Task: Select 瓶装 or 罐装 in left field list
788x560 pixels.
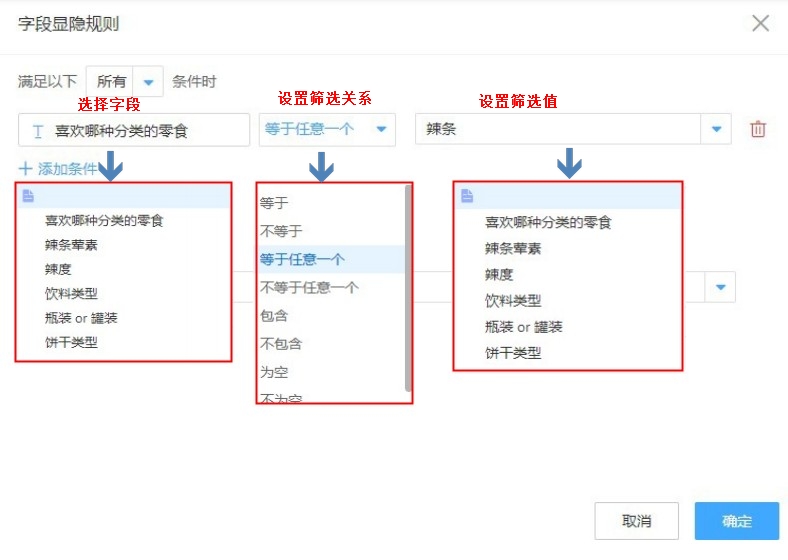Action: coord(81,318)
